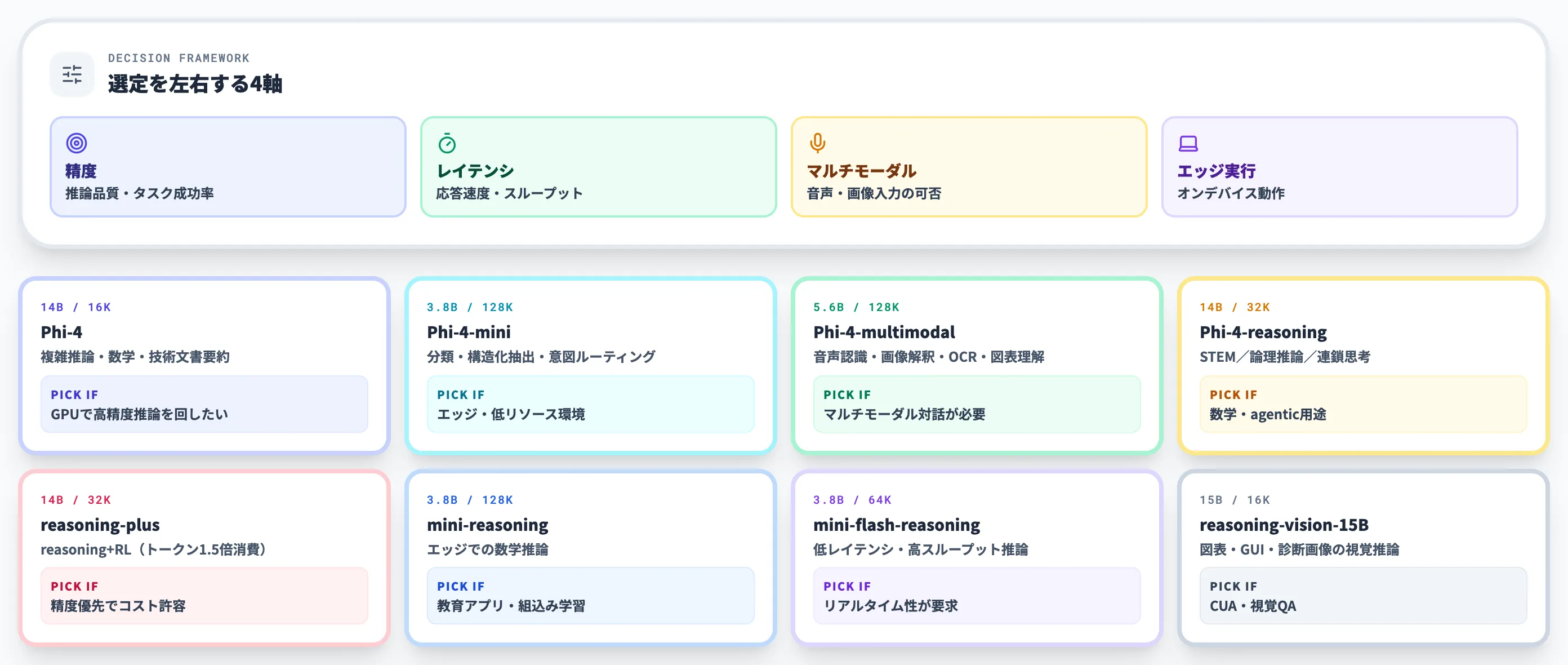Image resolution: width=1568 pixels, height=665 pixels.
Task: Select the axis title "マルチモーダル"
Action: click(861, 171)
